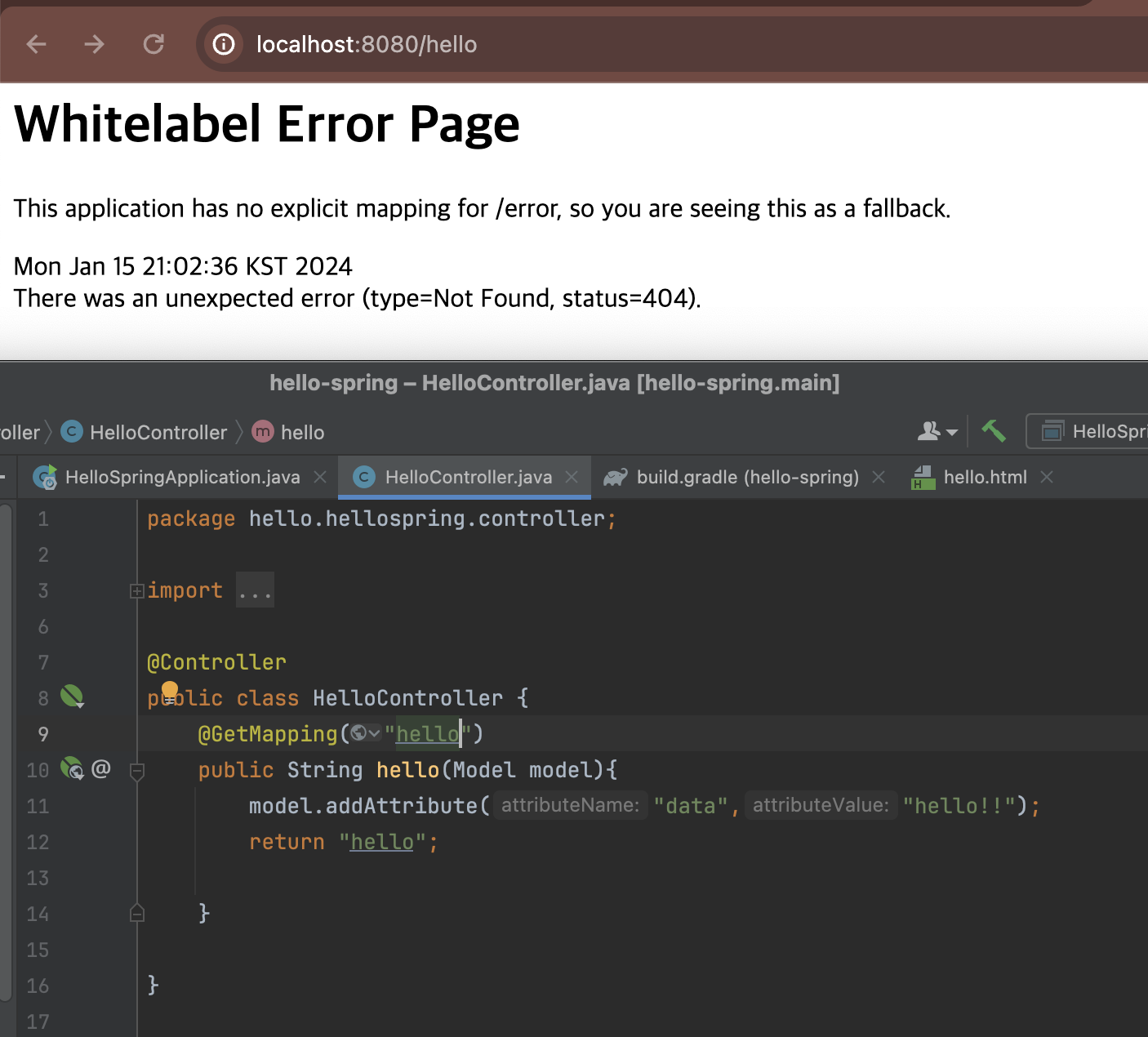
Task: Open the Code With Me user menu
Action: (937, 431)
